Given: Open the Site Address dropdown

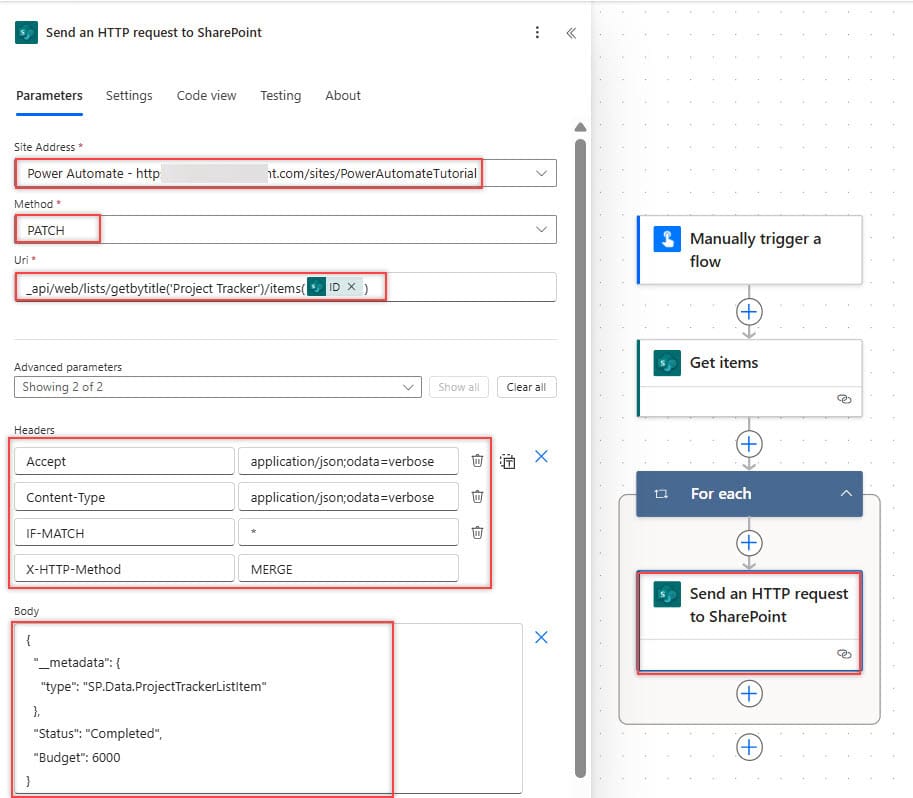Looking at the screenshot, I should coord(541,173).
